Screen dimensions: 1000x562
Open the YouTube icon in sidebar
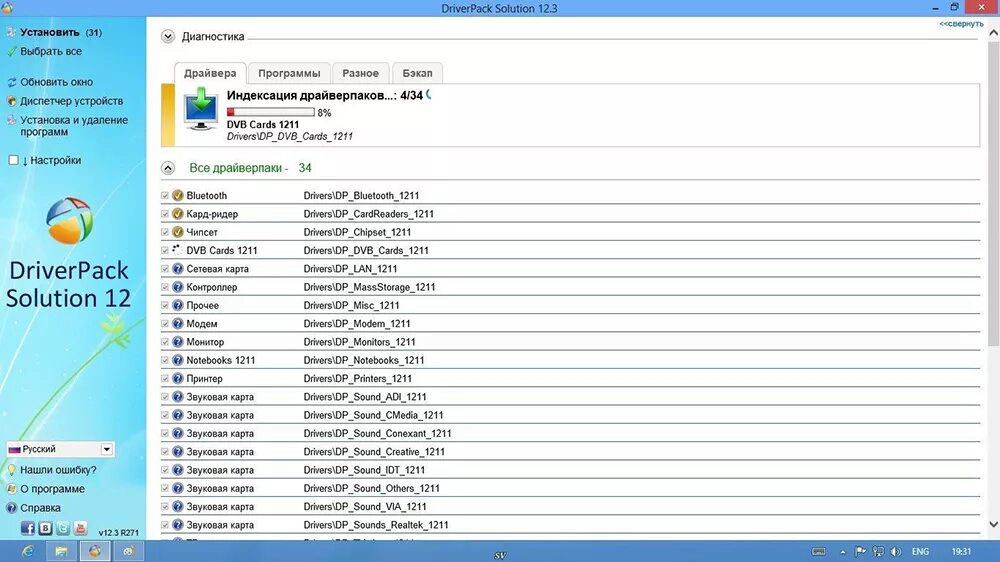[80, 528]
